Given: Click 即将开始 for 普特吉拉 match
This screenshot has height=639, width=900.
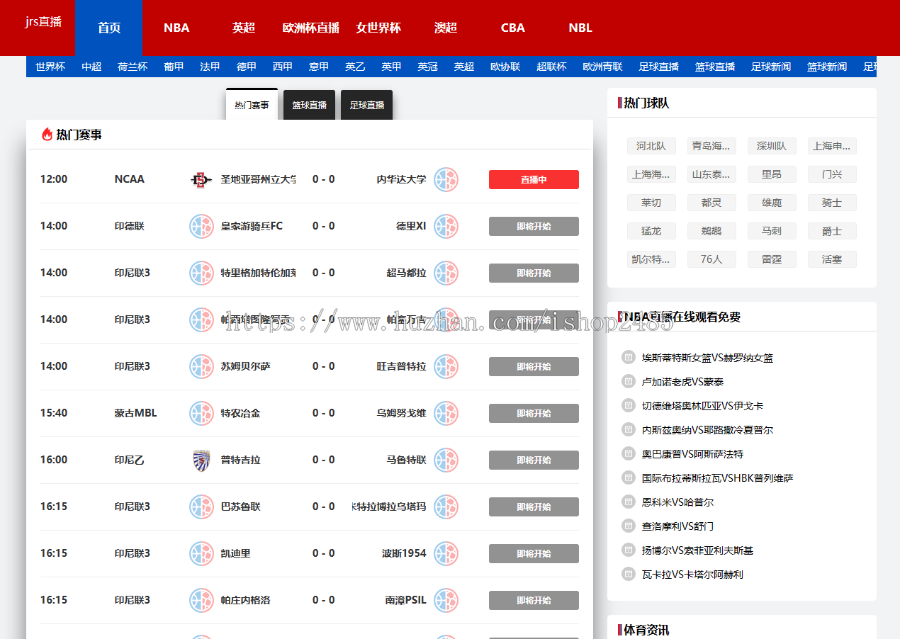Looking at the screenshot, I should click(x=534, y=460).
